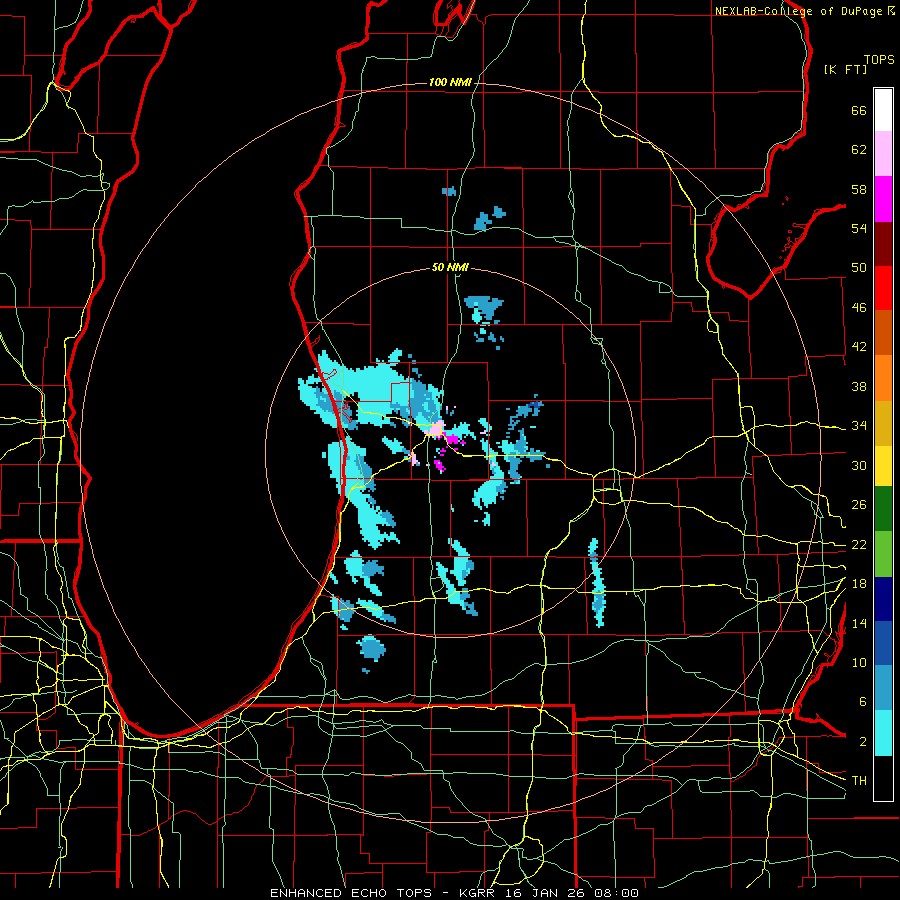This screenshot has height=900, width=900.
Task: Select the 38 legend value
Action: coord(859,386)
